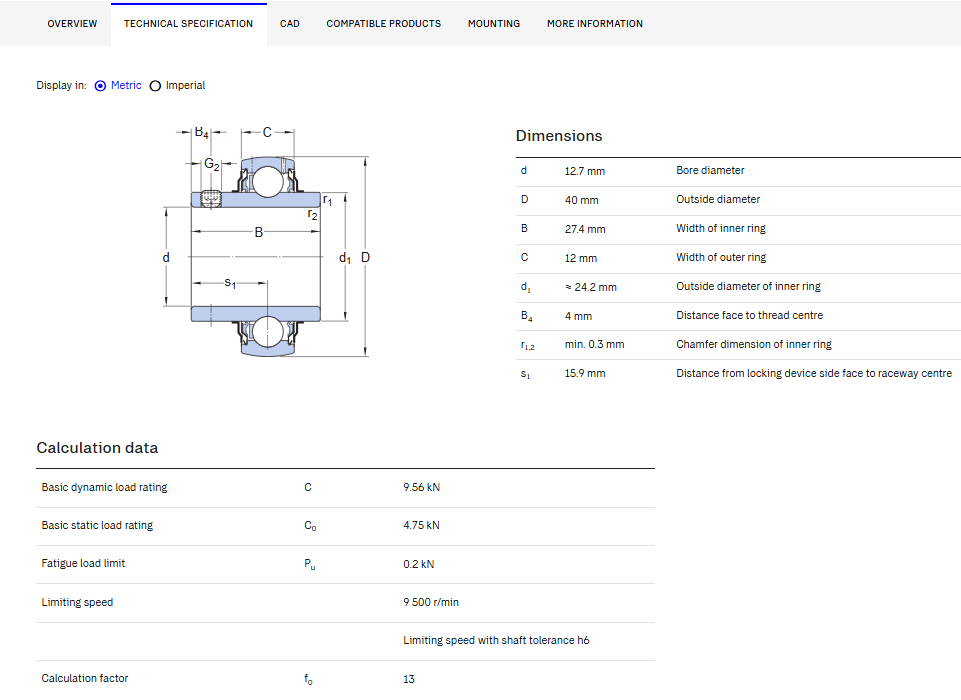Click the 15.9 mm s1 value
The height and width of the screenshot is (700, 961).
(585, 373)
